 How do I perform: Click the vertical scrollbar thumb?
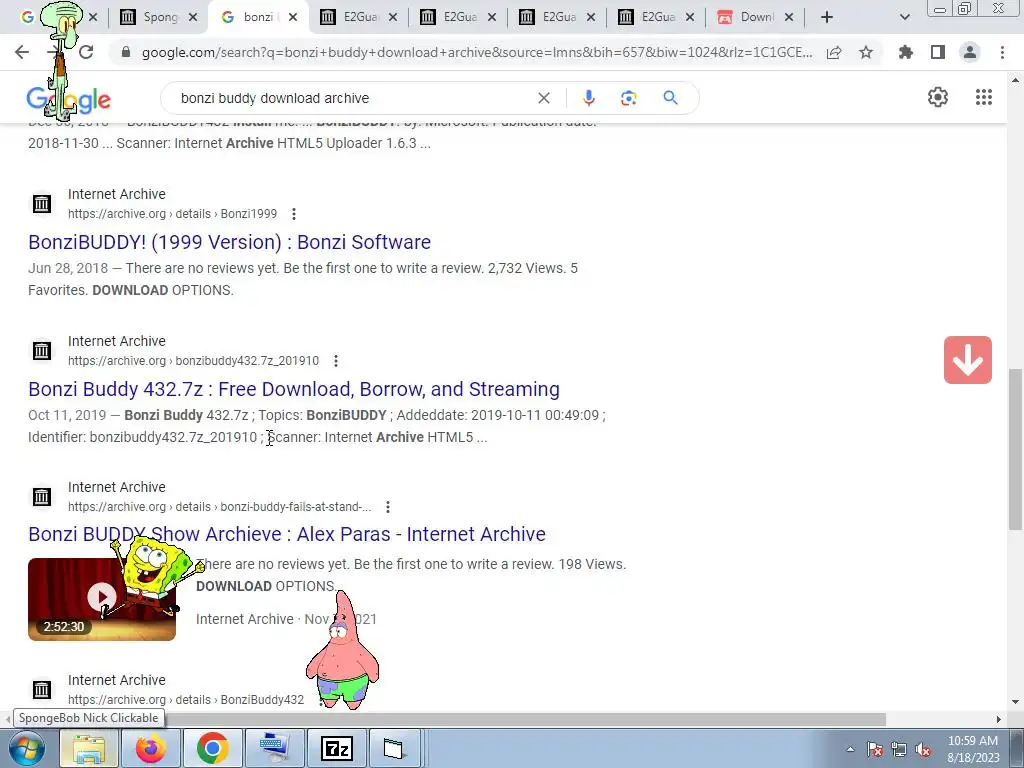pos(1015,449)
